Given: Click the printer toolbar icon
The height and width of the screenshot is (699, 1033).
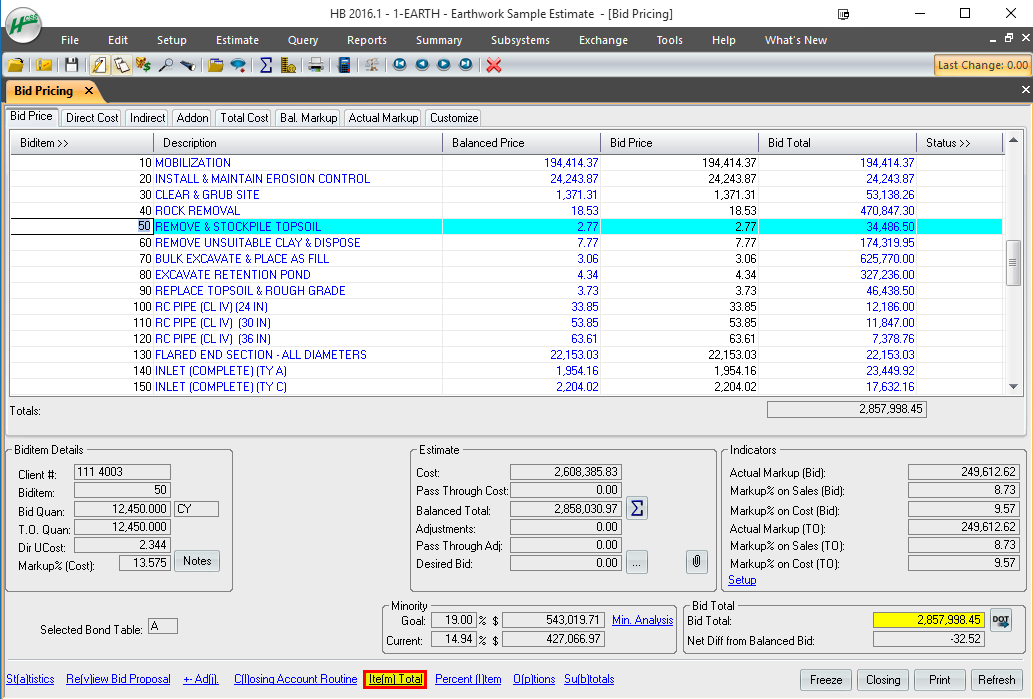Looking at the screenshot, I should (x=316, y=65).
